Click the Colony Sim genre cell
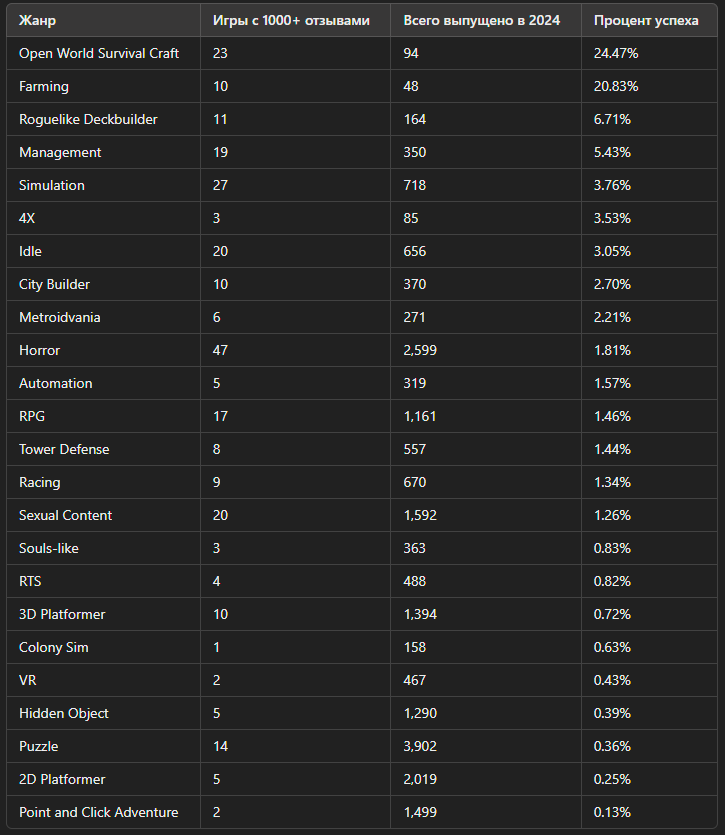The width and height of the screenshot is (725, 835). [54, 647]
